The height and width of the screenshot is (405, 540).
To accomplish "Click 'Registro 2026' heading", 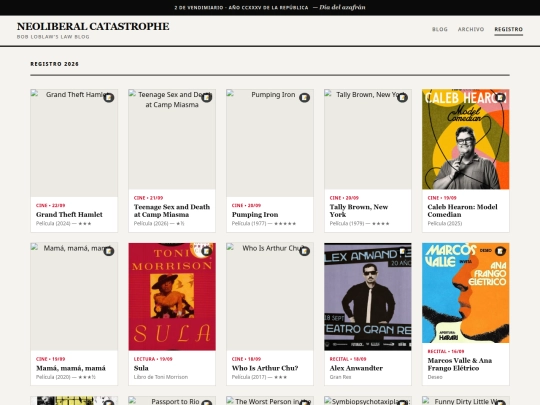I will 54,64.
